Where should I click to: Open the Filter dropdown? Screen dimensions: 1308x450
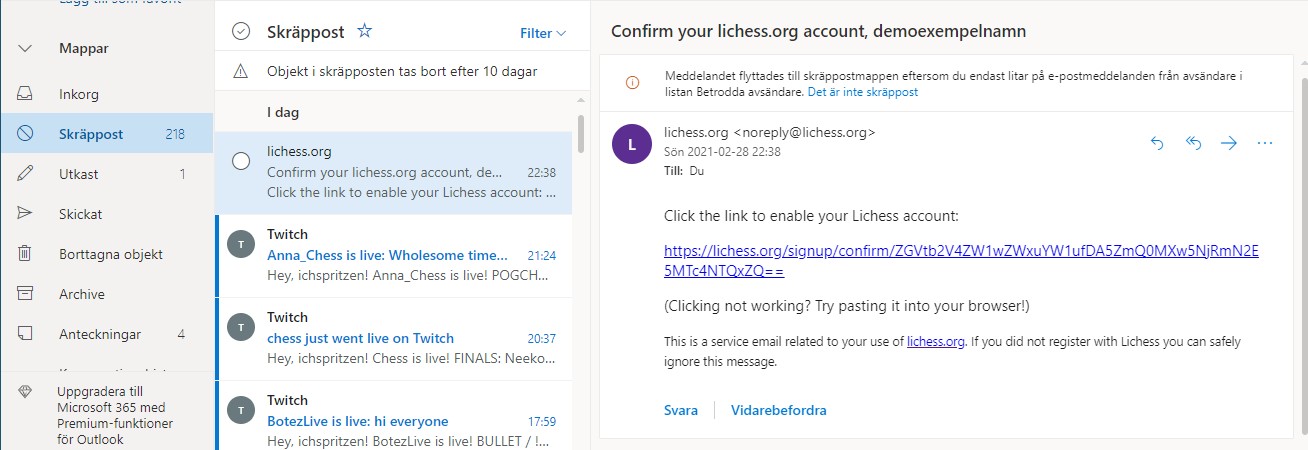pyautogui.click(x=543, y=33)
